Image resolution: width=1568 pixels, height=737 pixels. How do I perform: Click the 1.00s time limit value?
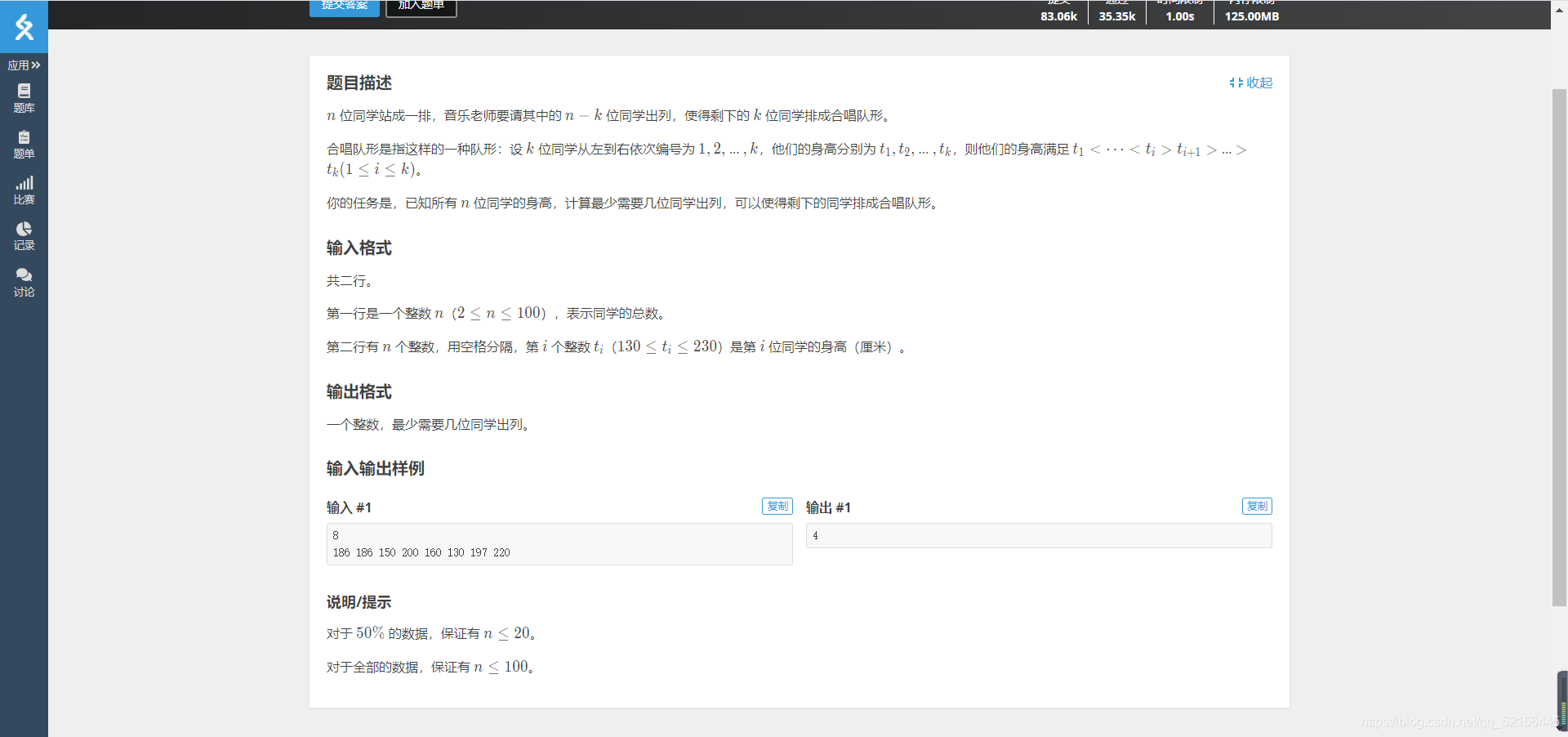[1180, 16]
